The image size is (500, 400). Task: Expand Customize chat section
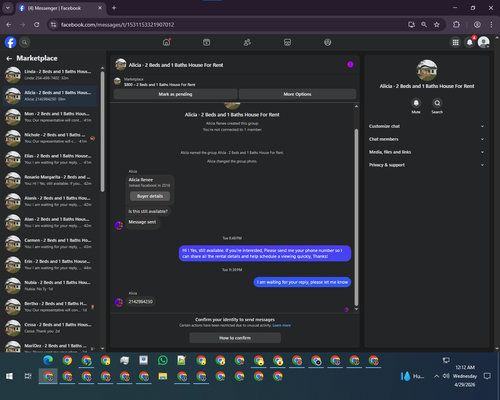click(x=426, y=126)
